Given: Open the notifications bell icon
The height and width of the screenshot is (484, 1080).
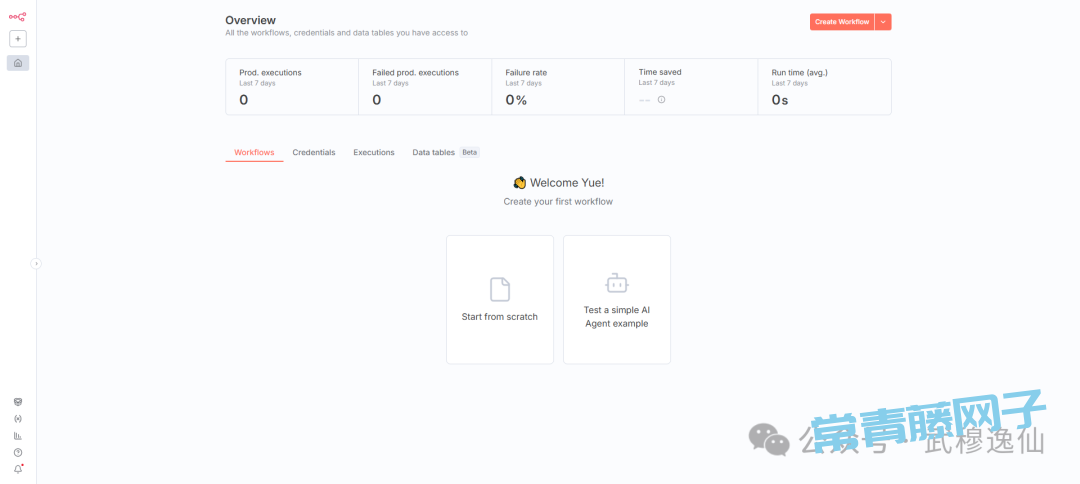Looking at the screenshot, I should point(18,469).
